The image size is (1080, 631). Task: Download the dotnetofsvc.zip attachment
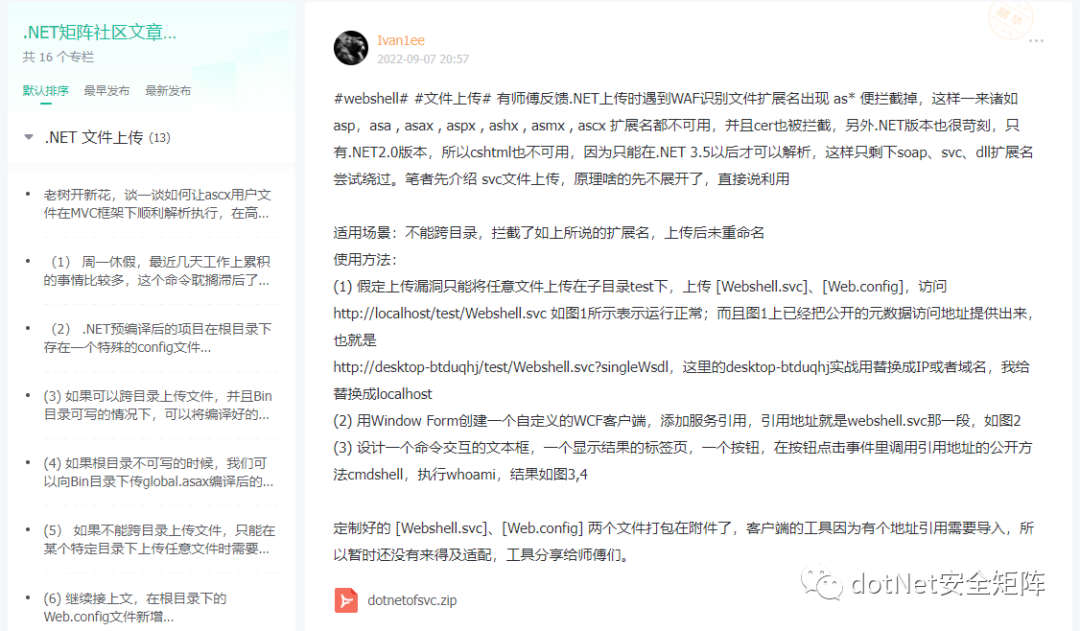point(412,600)
